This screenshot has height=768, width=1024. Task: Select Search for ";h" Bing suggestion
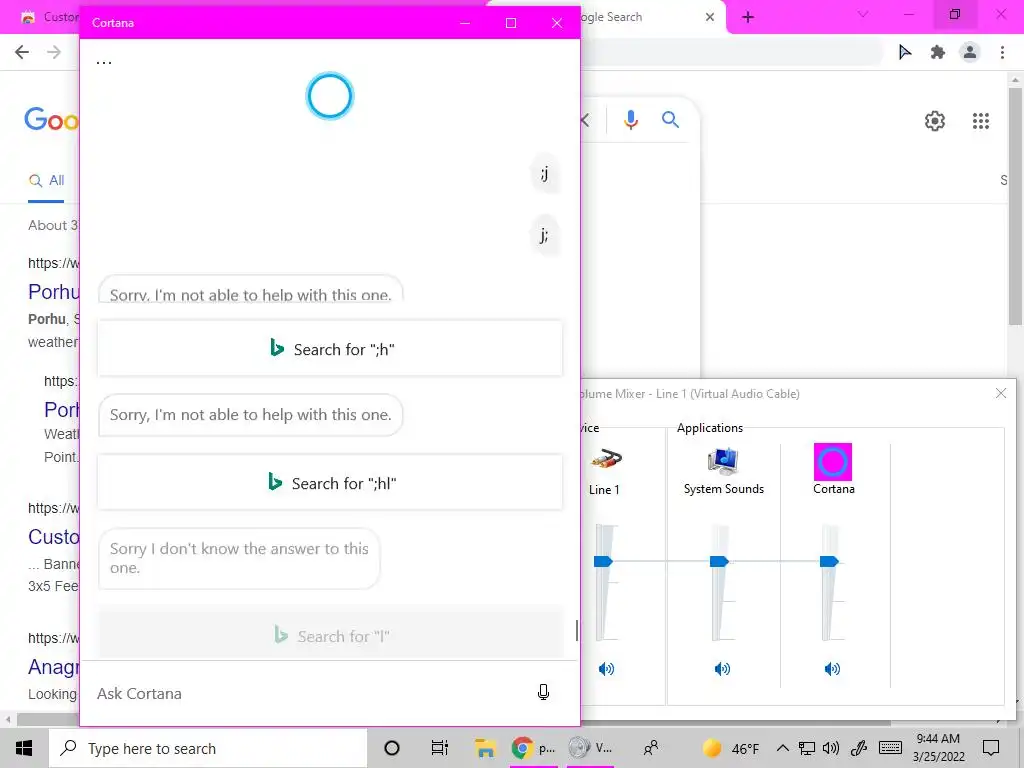[x=330, y=349]
